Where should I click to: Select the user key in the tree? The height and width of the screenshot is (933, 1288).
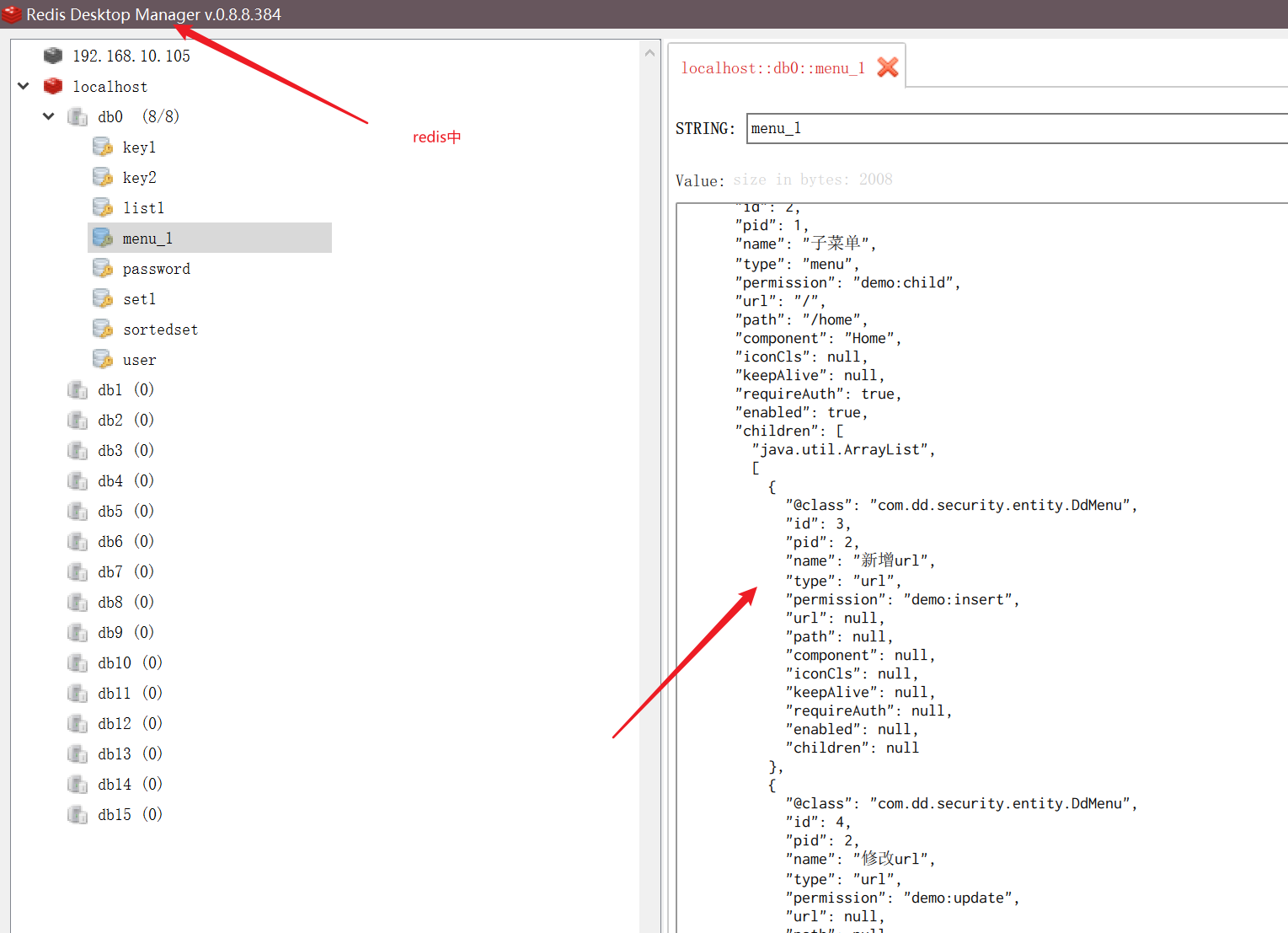[139, 359]
